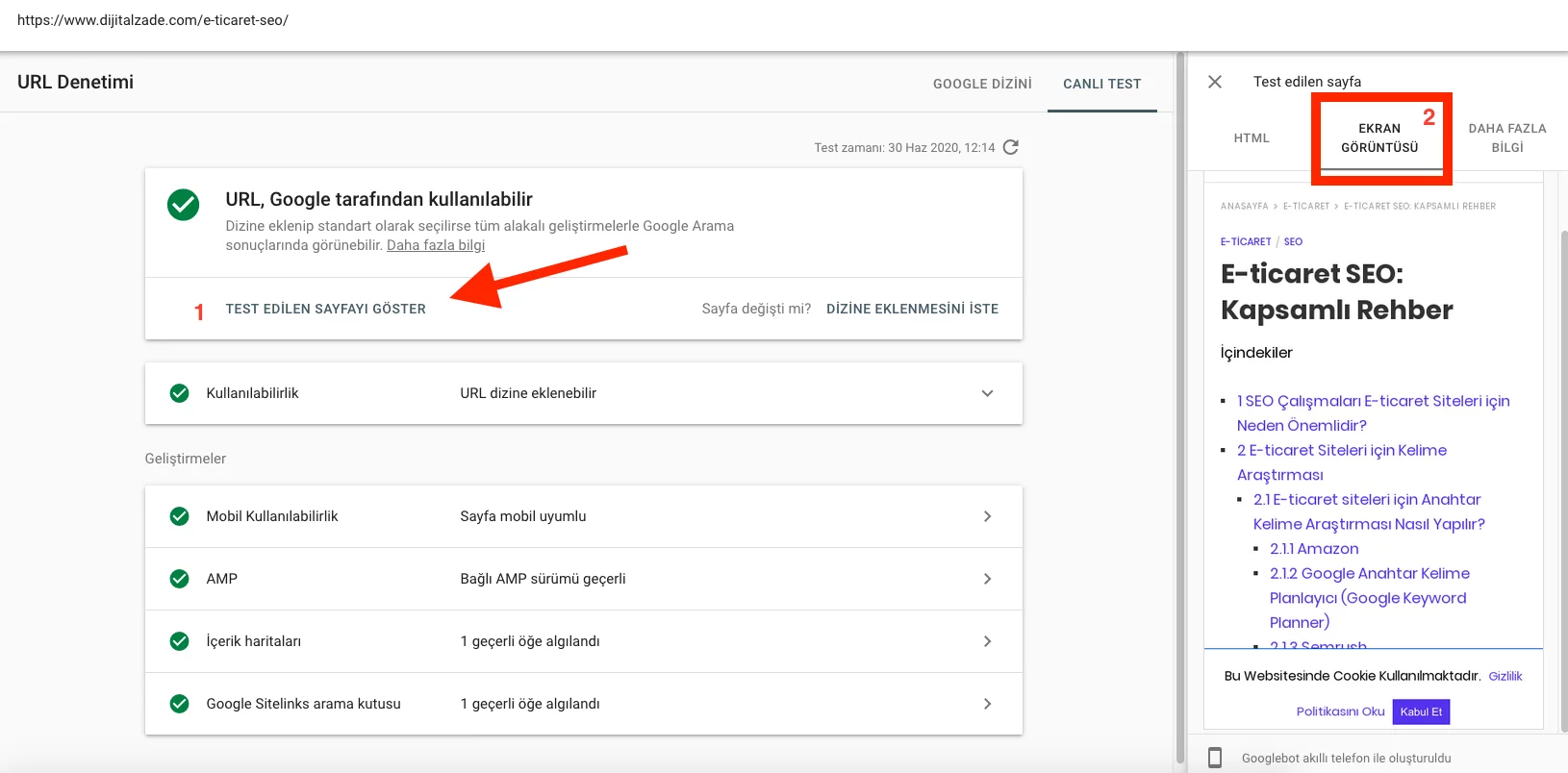Open the DAHA FAZLA BİLGİ tab

[1507, 137]
